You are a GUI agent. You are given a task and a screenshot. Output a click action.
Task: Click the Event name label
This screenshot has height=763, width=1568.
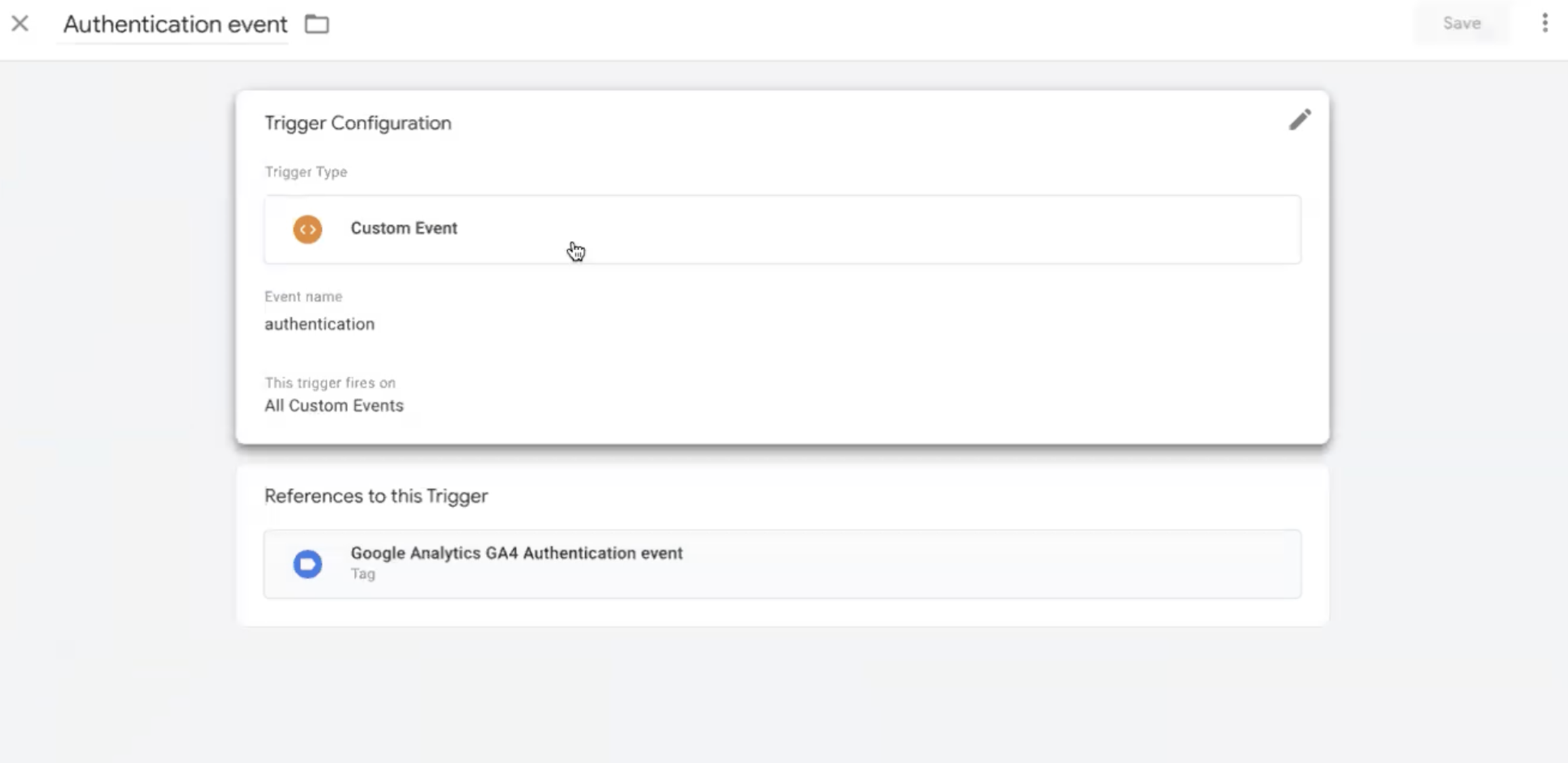[303, 297]
